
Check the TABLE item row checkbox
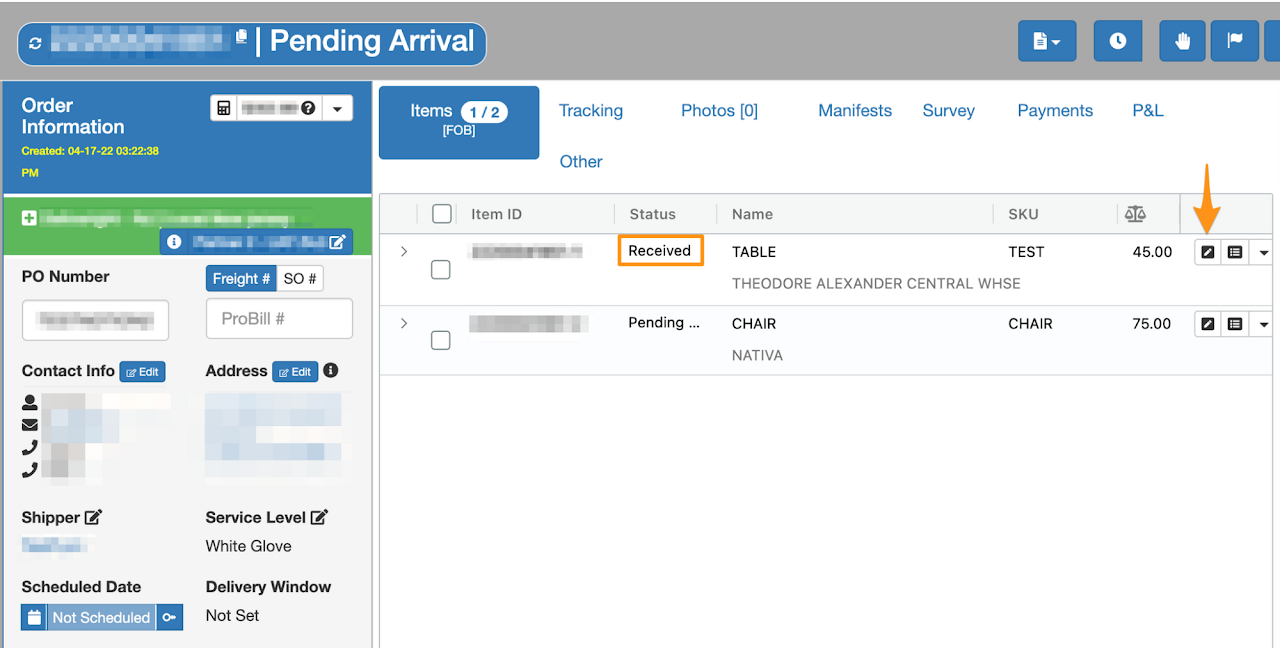[440, 270]
